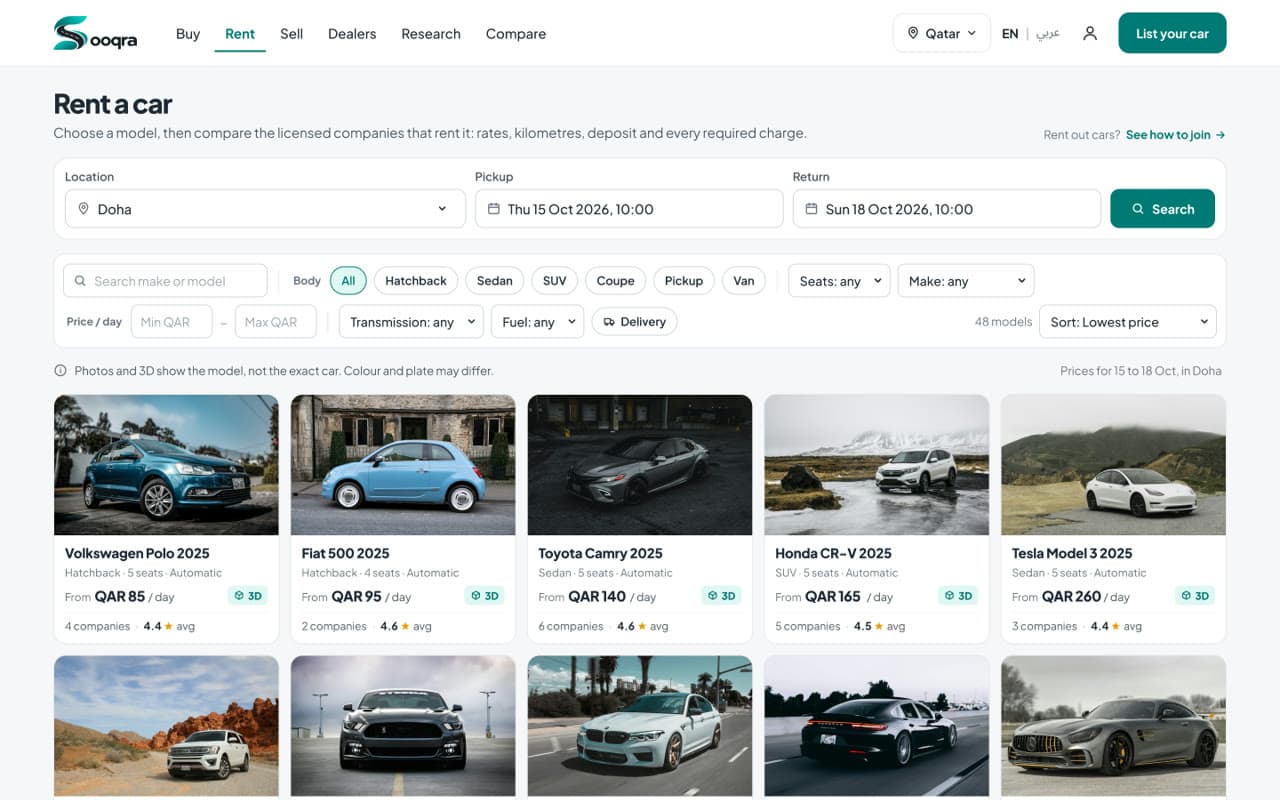
Task: Open the Qatar country selector
Action: [942, 33]
